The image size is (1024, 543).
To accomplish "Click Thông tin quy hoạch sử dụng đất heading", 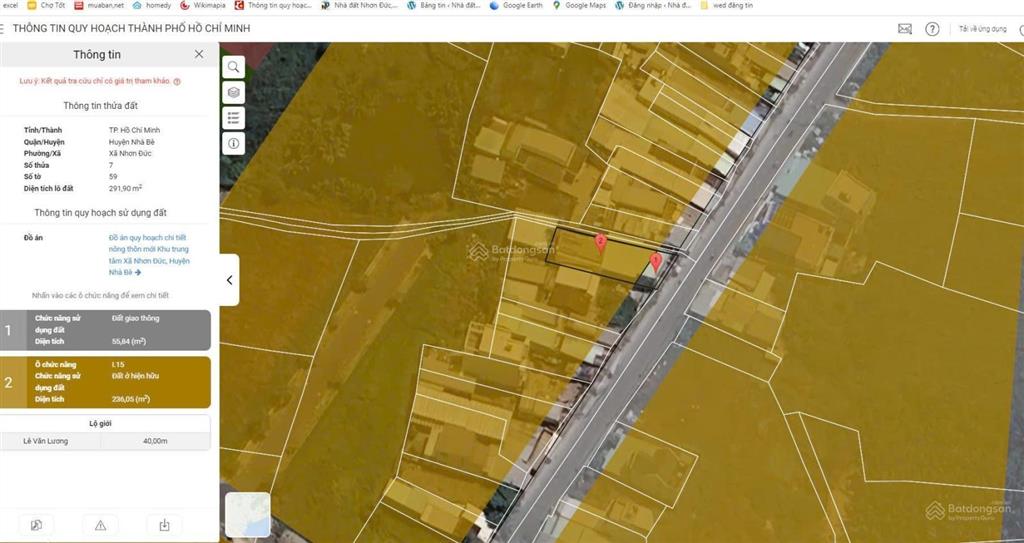I will click(101, 212).
